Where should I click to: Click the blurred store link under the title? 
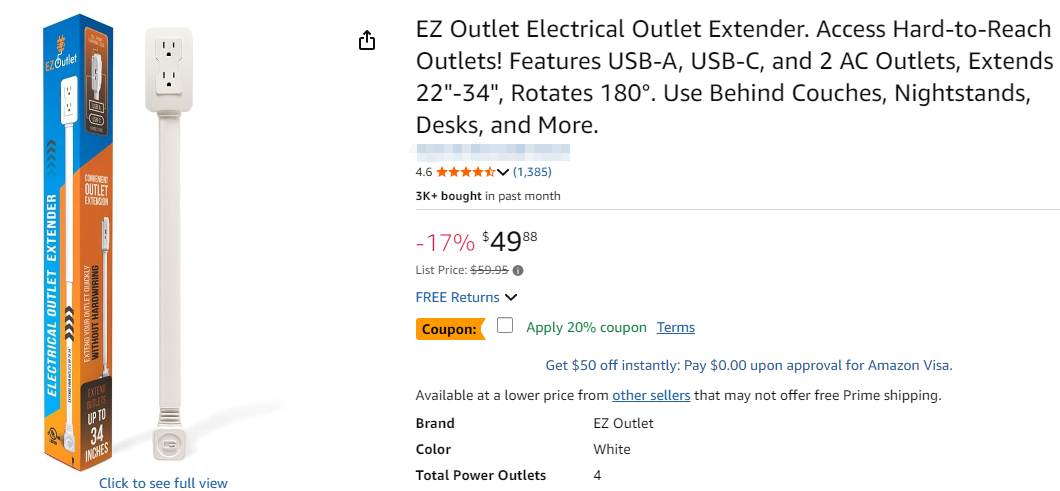click(x=492, y=152)
